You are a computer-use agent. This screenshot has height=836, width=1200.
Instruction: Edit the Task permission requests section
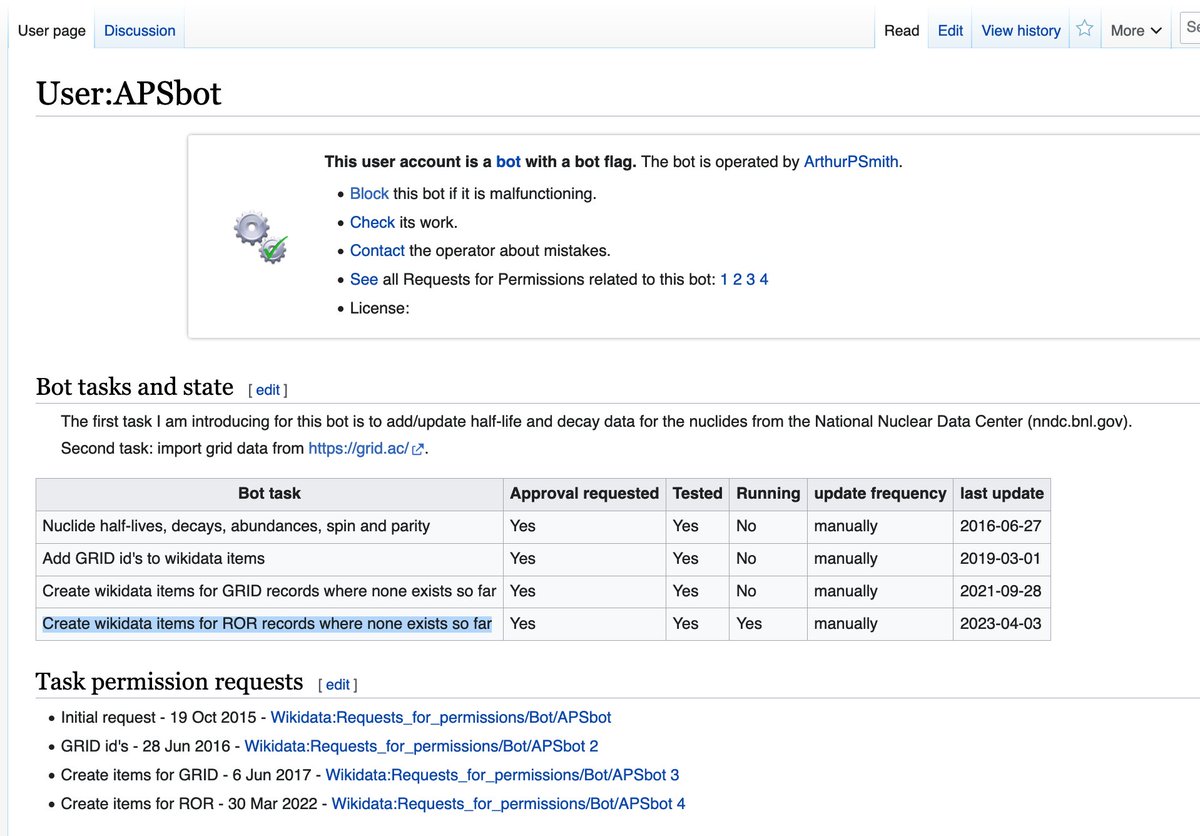tap(338, 684)
